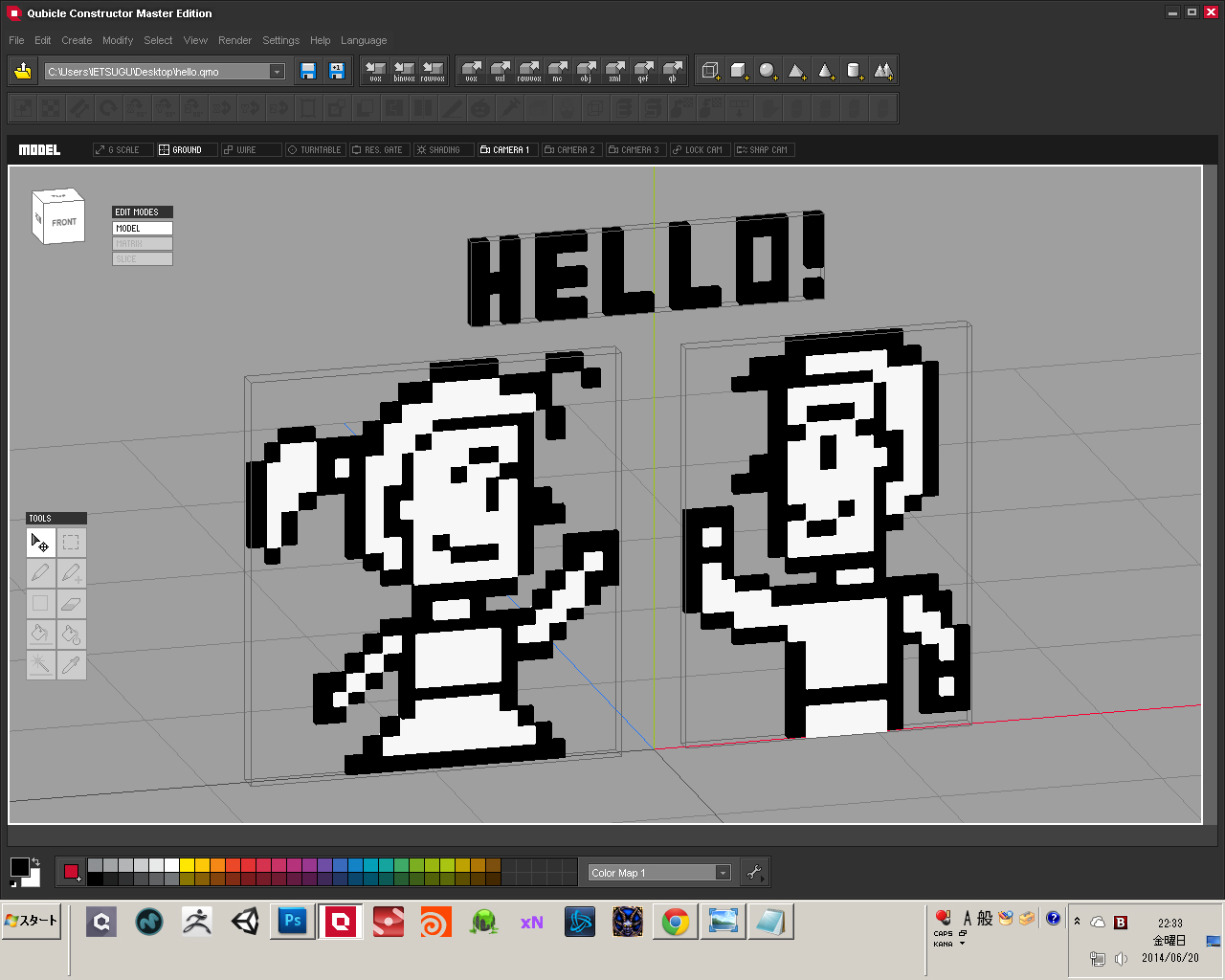Create an empty wireframe matrix box
Image resolution: width=1225 pixels, height=980 pixels.
710,71
